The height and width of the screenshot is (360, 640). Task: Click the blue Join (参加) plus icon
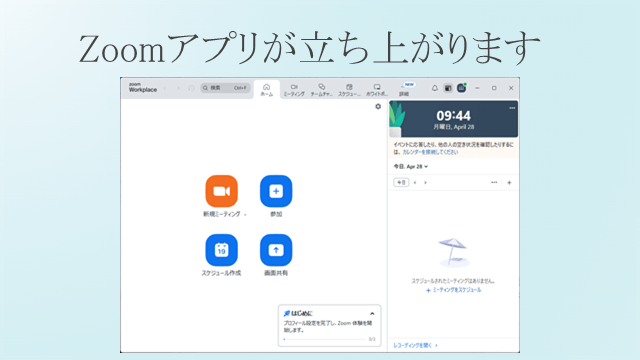(276, 191)
